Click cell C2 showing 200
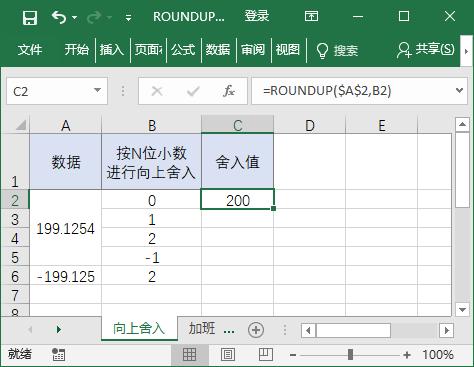 [x=237, y=200]
